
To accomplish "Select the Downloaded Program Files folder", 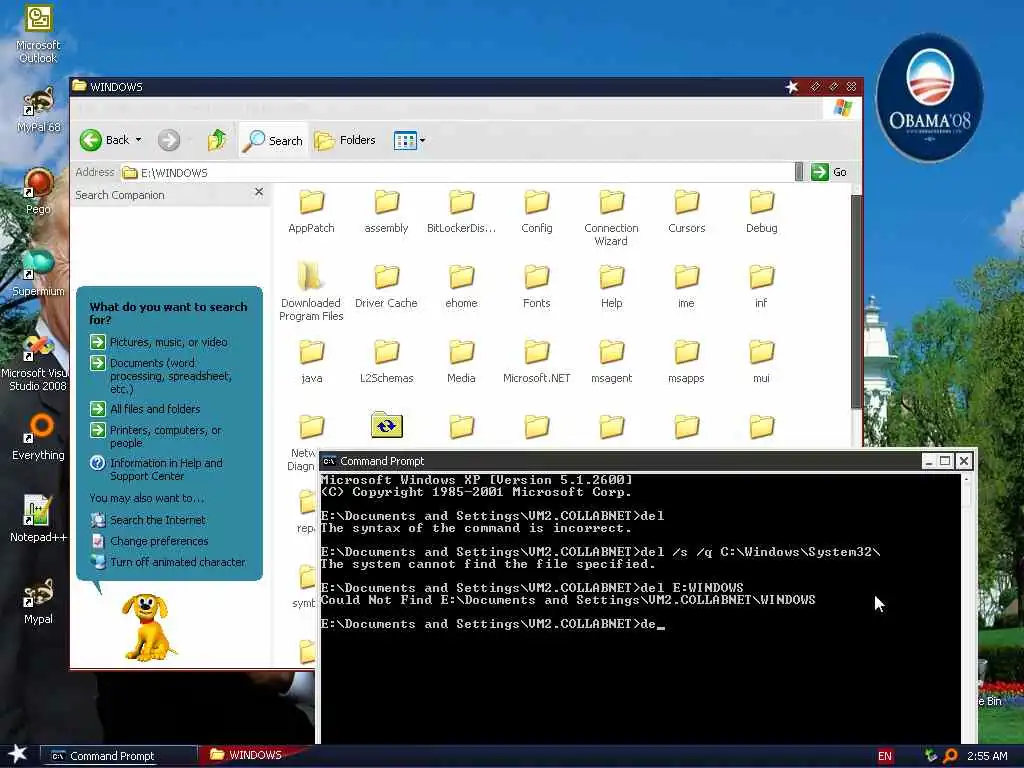I will pyautogui.click(x=311, y=292).
